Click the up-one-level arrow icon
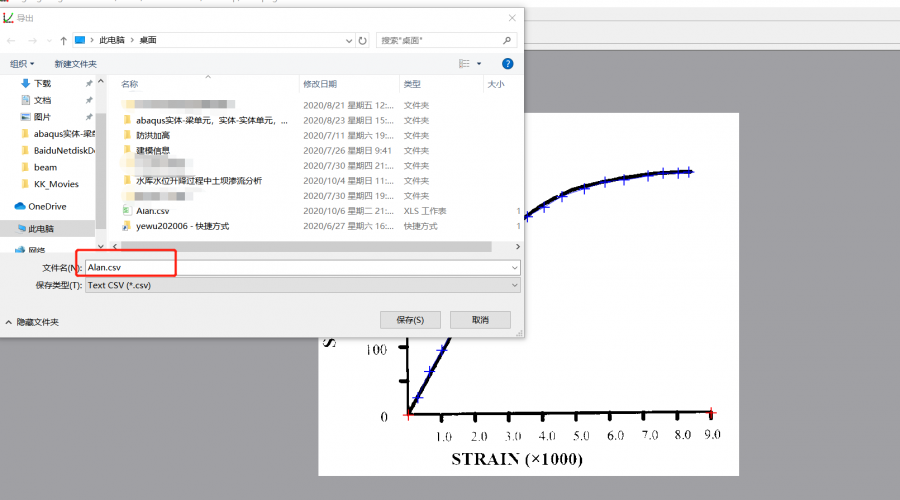Viewport: 900px width, 500px height. point(63,40)
